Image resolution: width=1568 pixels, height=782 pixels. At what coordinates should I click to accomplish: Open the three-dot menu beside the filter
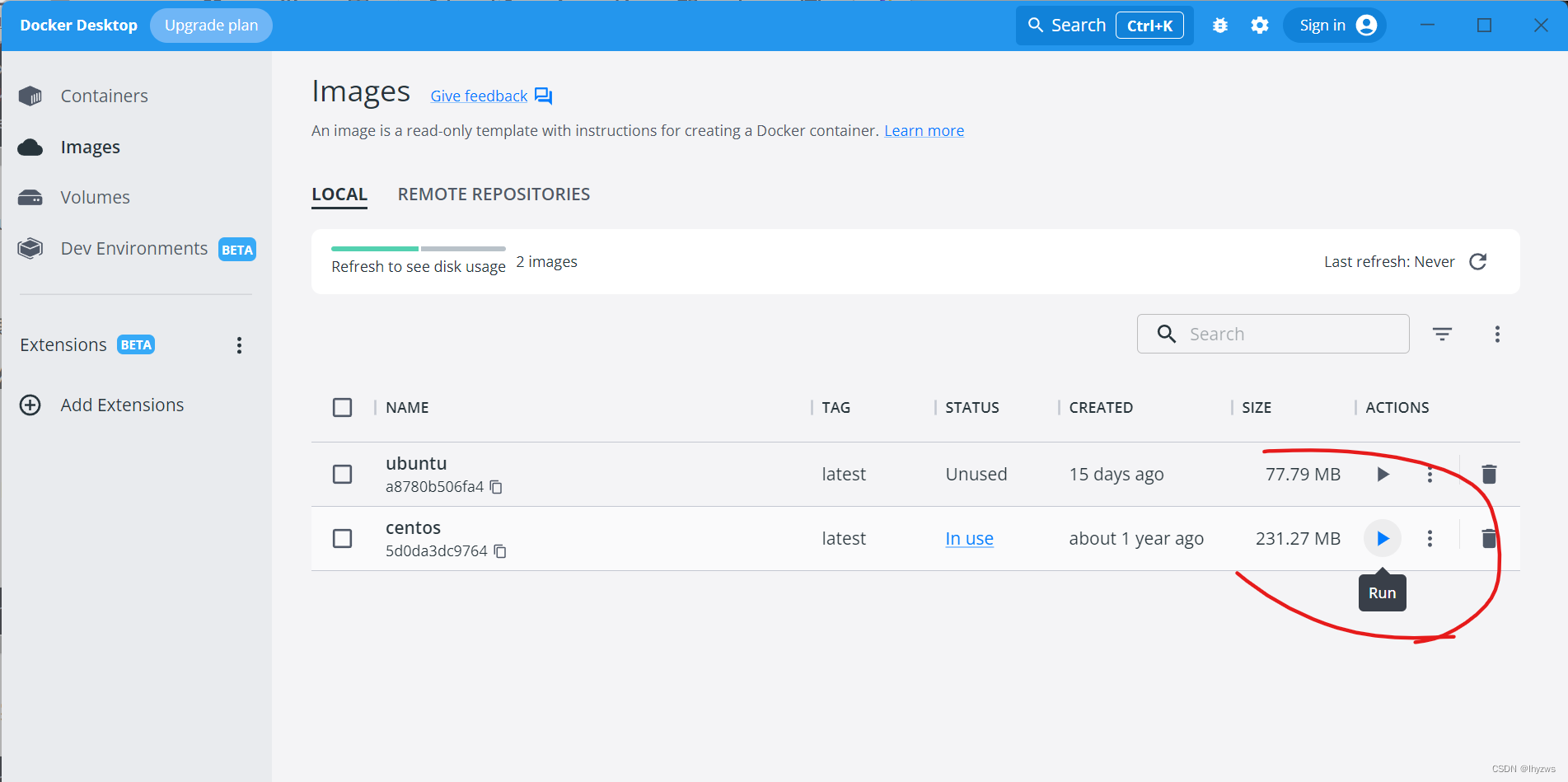coord(1497,334)
